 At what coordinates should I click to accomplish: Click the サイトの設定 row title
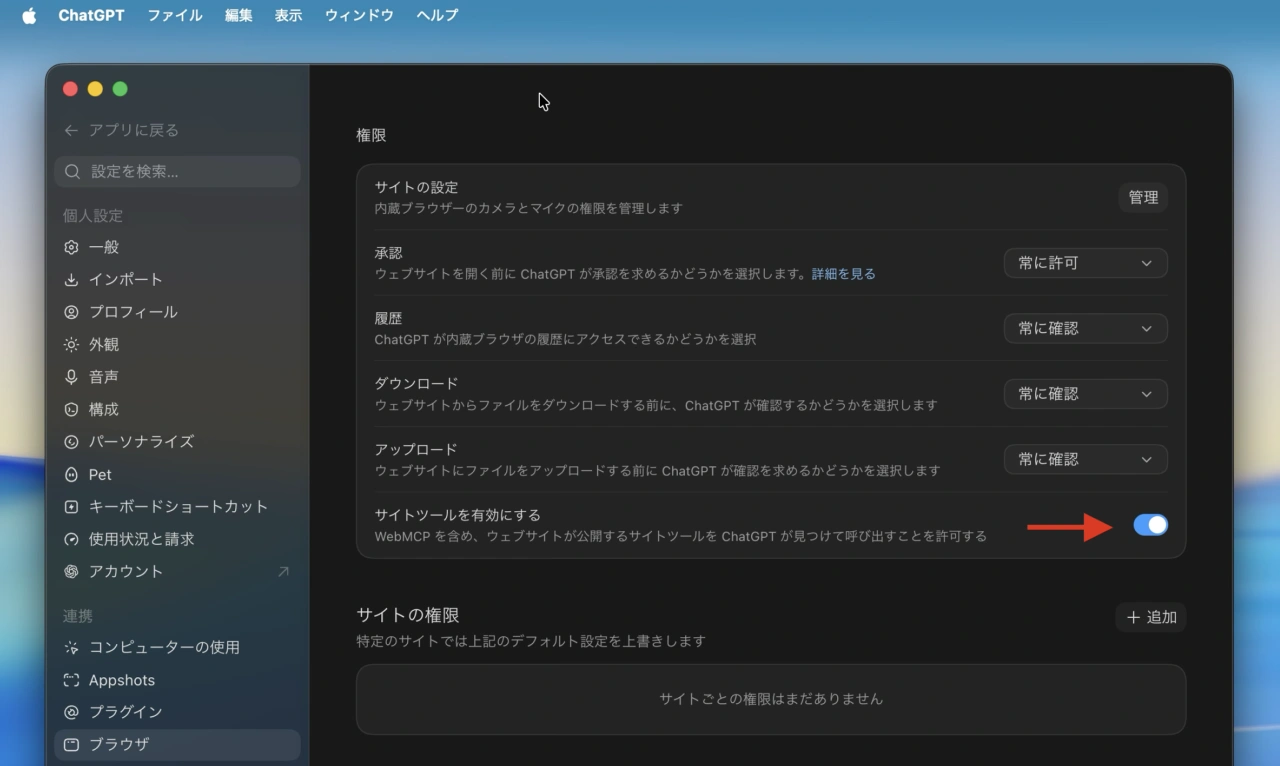(x=416, y=187)
